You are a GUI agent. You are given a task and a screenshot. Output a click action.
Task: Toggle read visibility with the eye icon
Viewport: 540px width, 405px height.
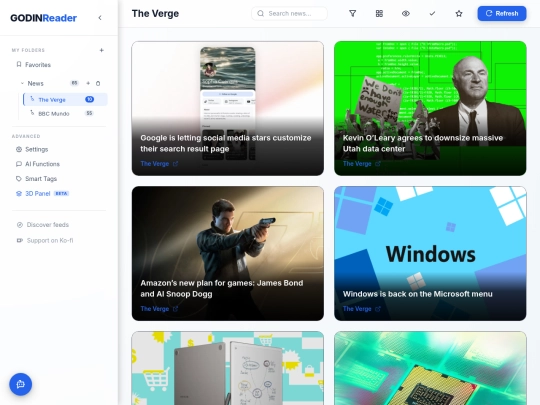pos(406,13)
